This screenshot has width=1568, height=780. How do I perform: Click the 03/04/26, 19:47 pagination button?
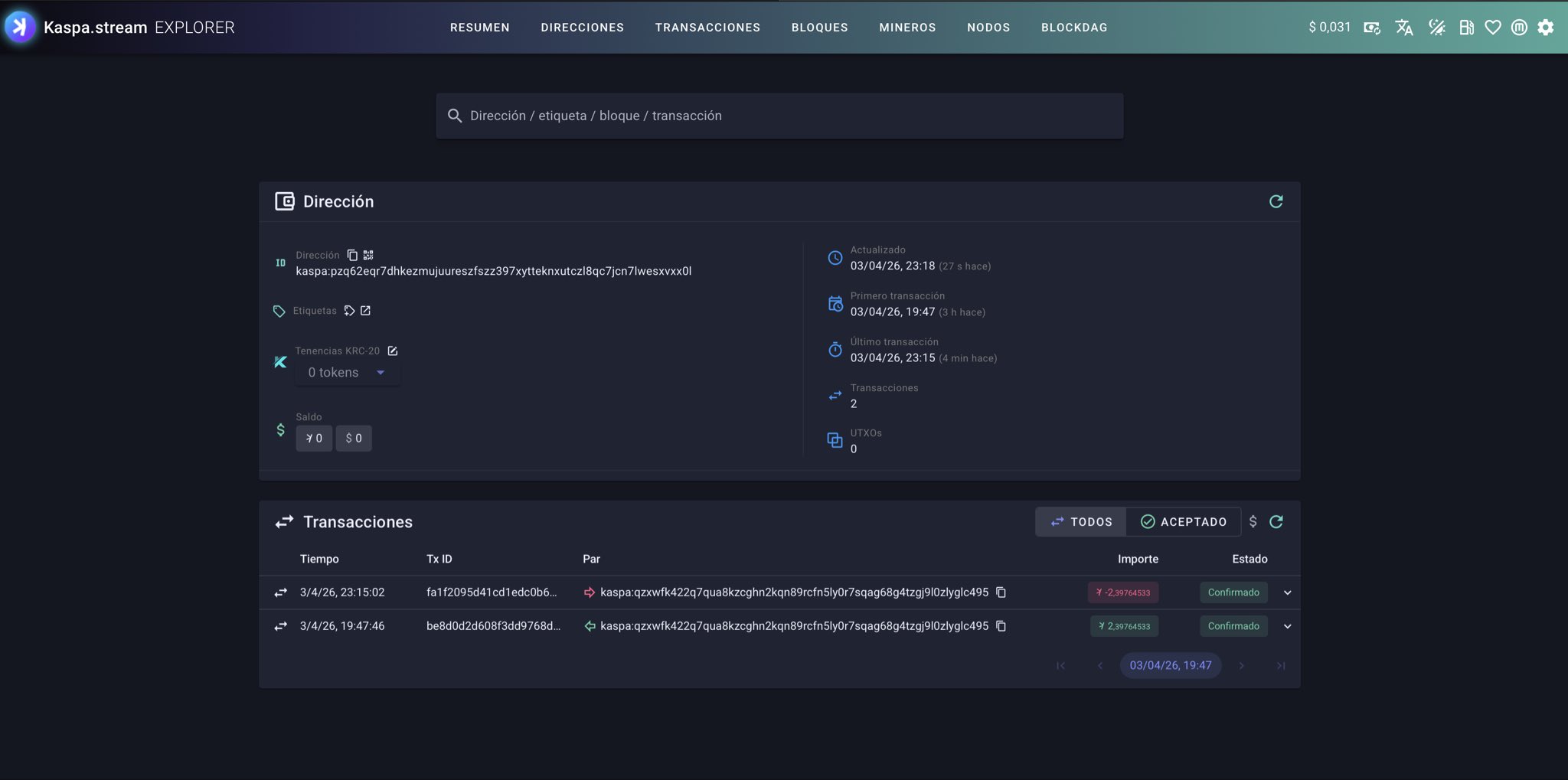[1170, 665]
